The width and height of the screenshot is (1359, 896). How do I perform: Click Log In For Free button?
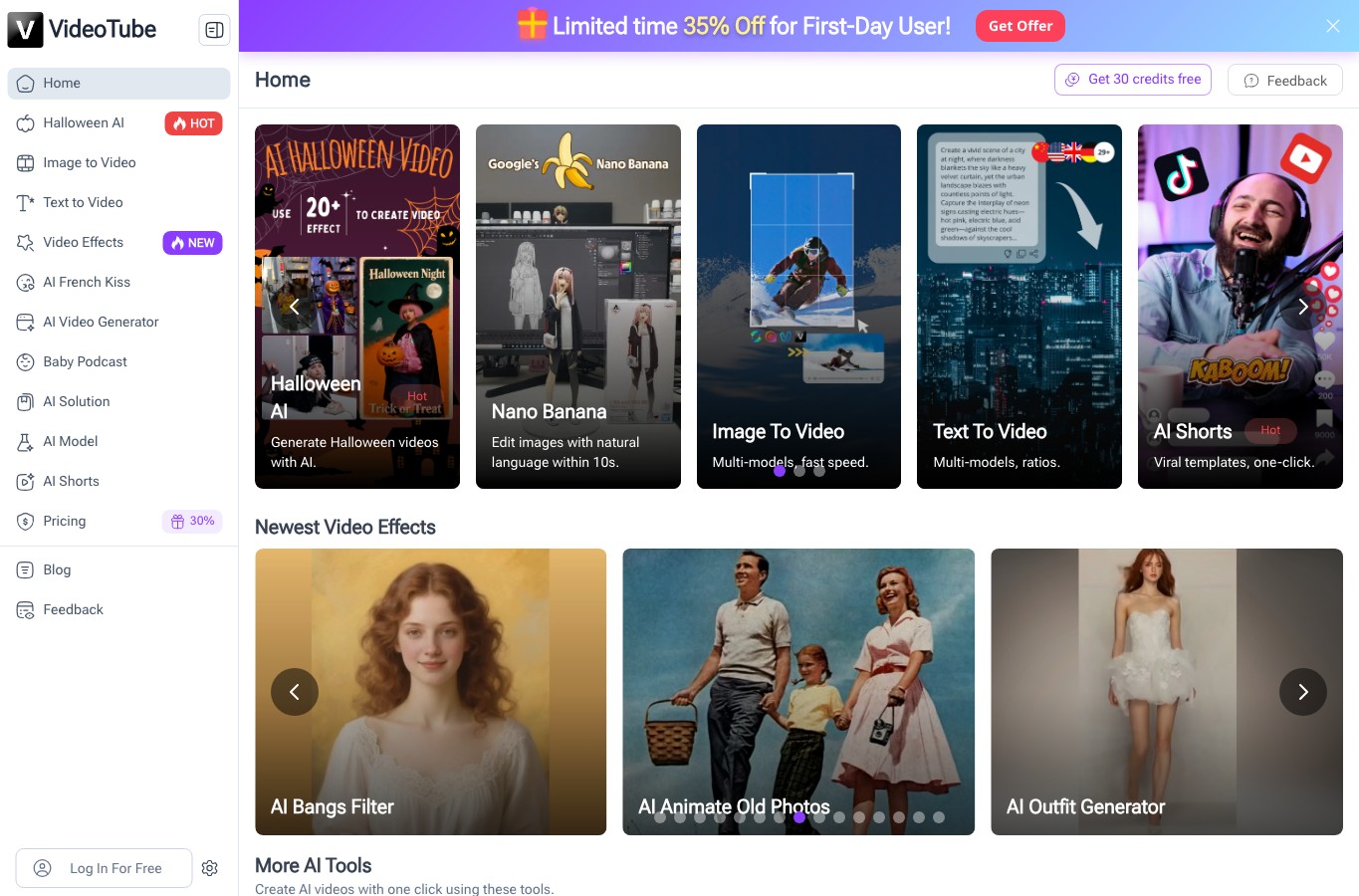coord(104,868)
